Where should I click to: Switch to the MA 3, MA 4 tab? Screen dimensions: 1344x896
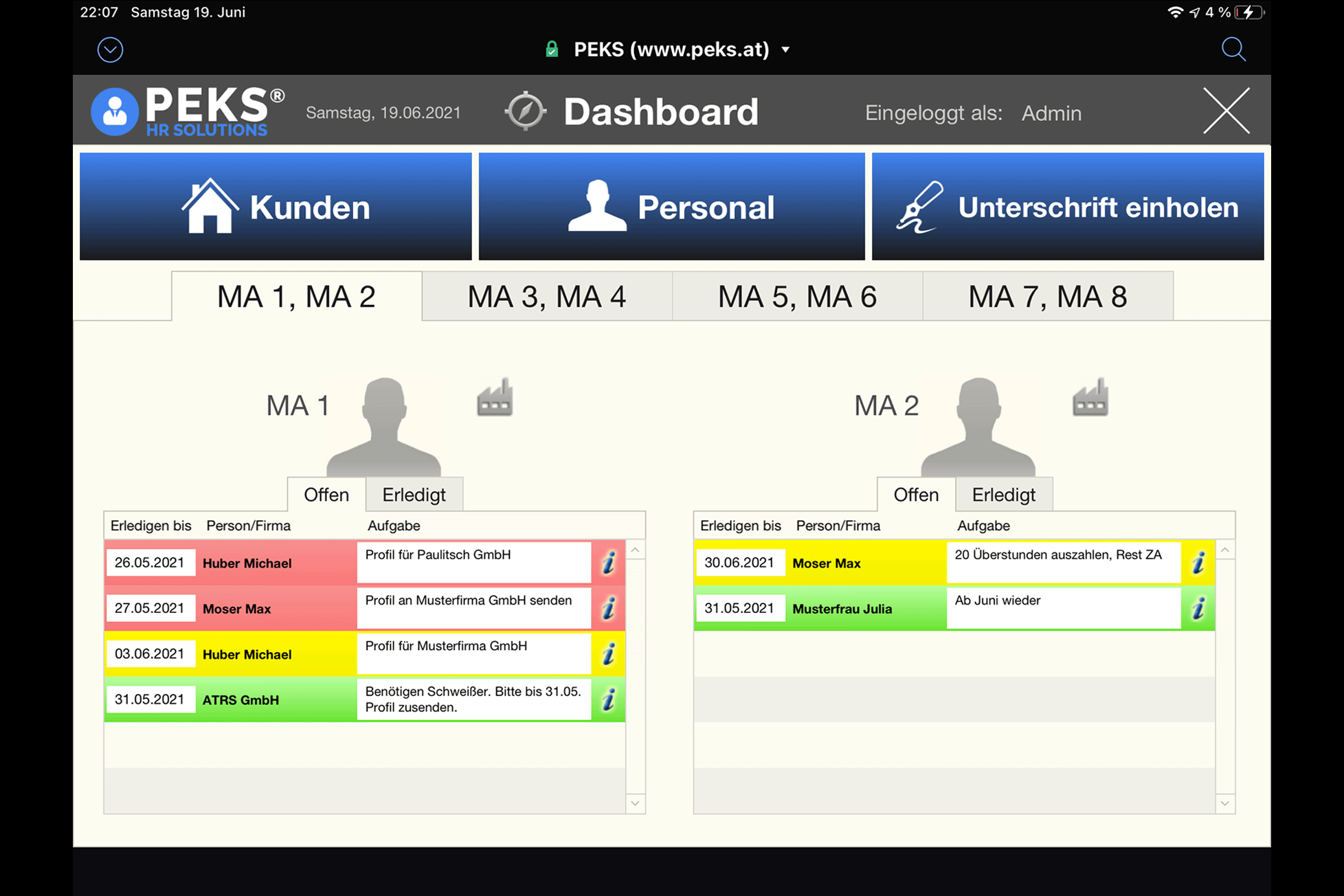pos(547,297)
